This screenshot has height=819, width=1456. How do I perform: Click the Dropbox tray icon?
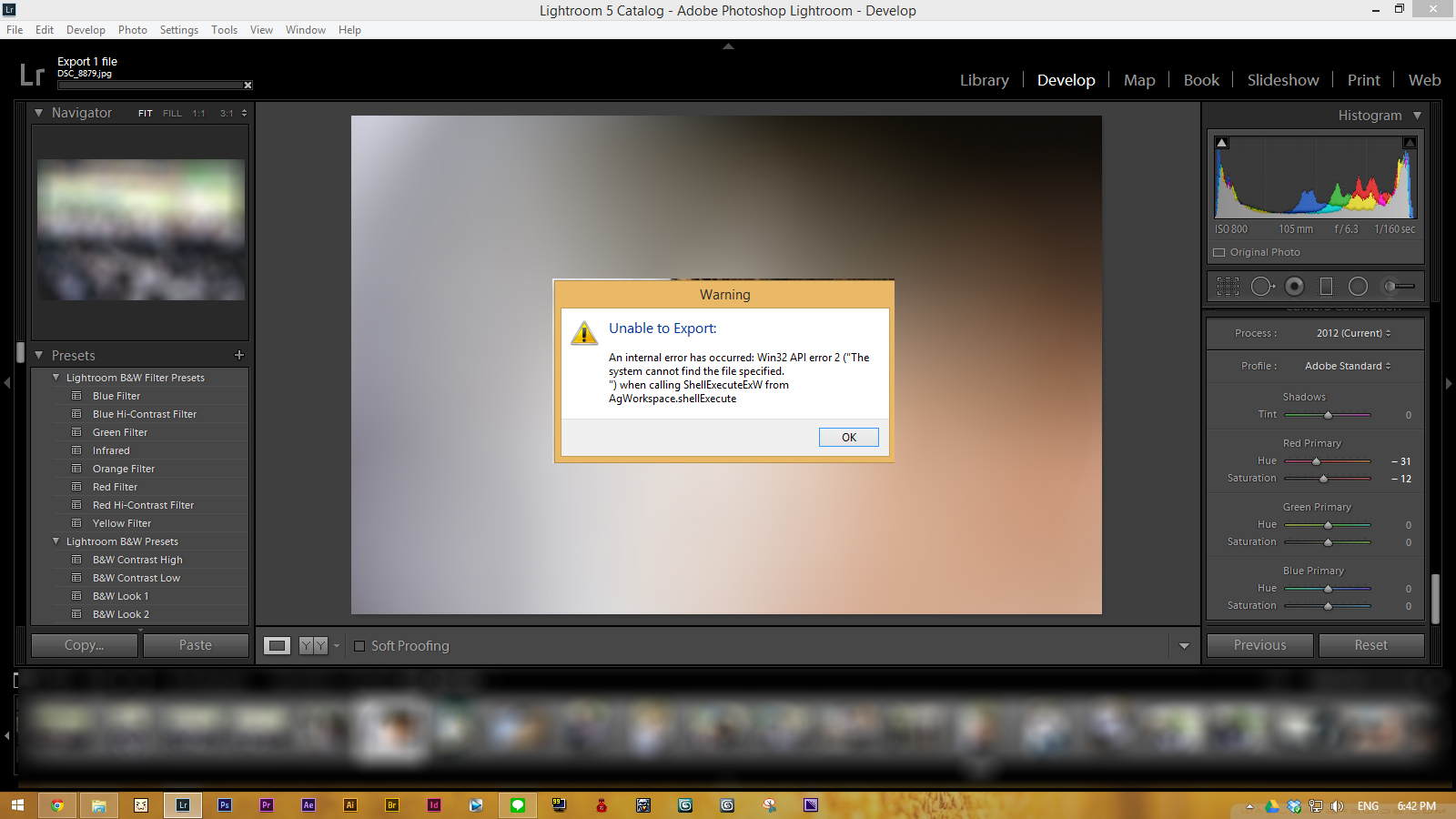click(1293, 806)
